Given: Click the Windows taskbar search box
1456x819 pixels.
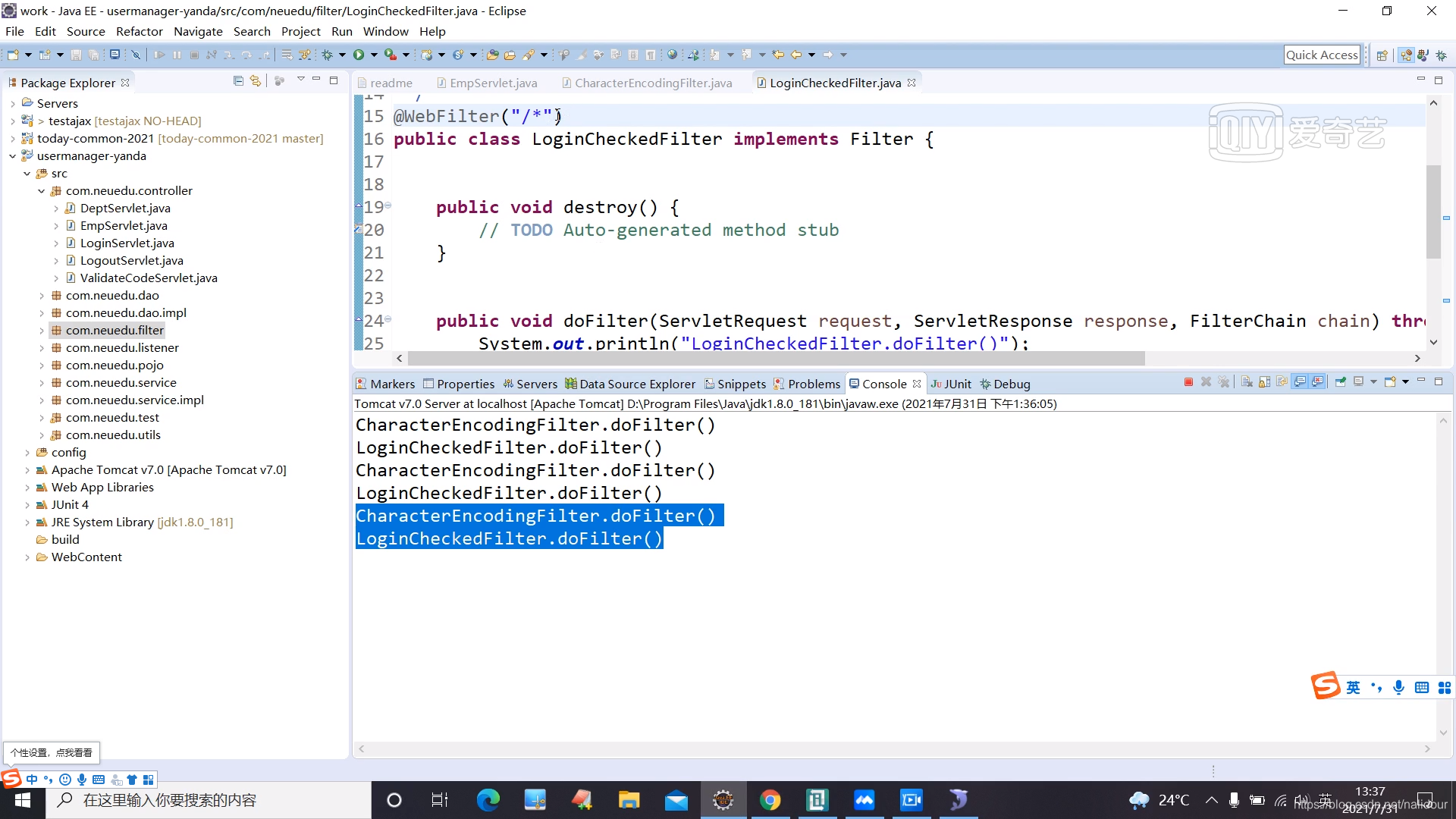Looking at the screenshot, I should 209,800.
